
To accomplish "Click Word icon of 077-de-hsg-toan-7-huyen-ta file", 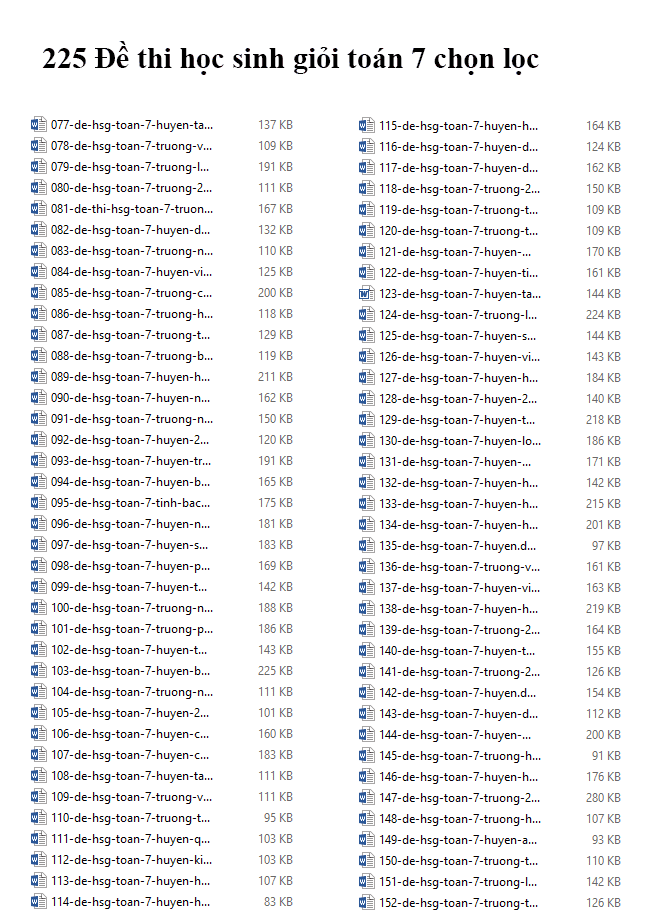I will click(39, 125).
